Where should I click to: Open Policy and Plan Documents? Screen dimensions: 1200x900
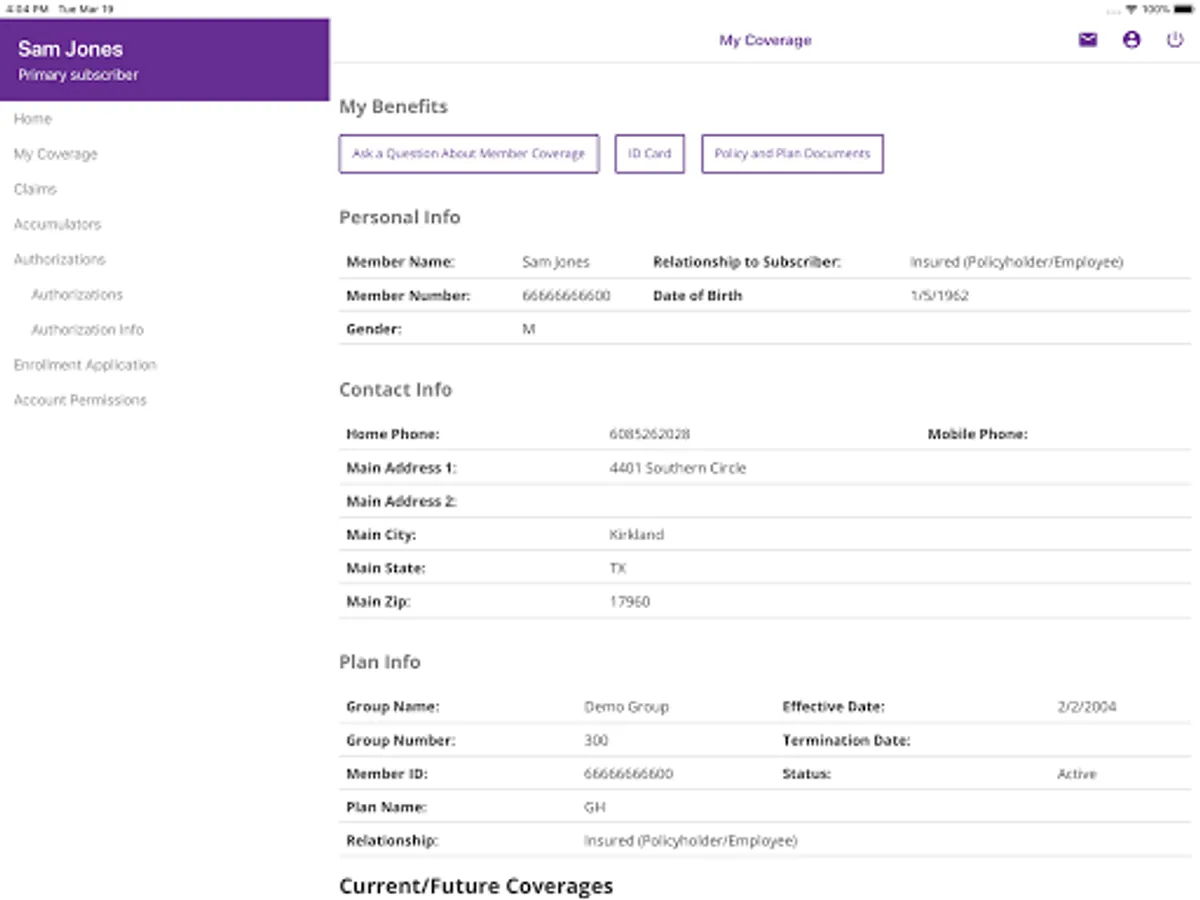tap(792, 154)
